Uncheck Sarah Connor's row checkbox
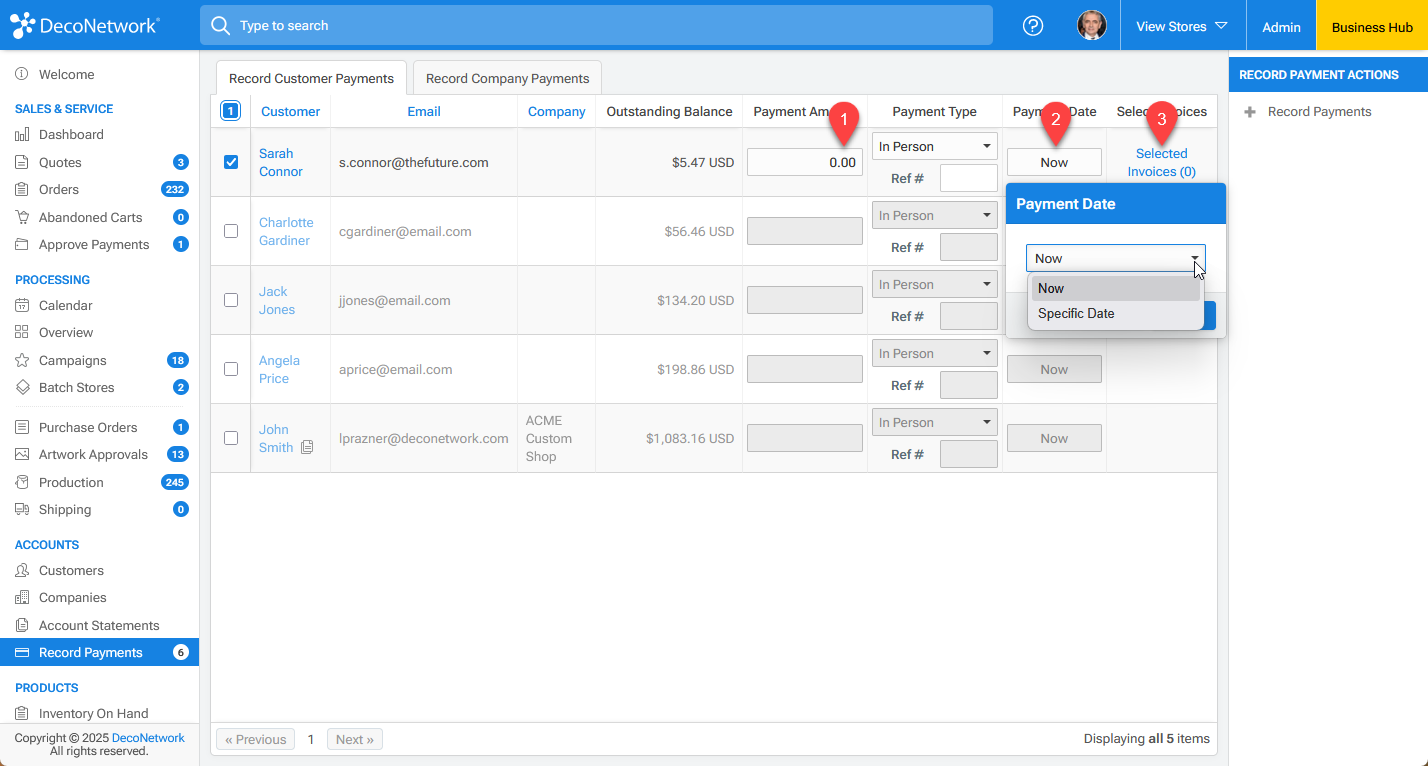 point(231,162)
